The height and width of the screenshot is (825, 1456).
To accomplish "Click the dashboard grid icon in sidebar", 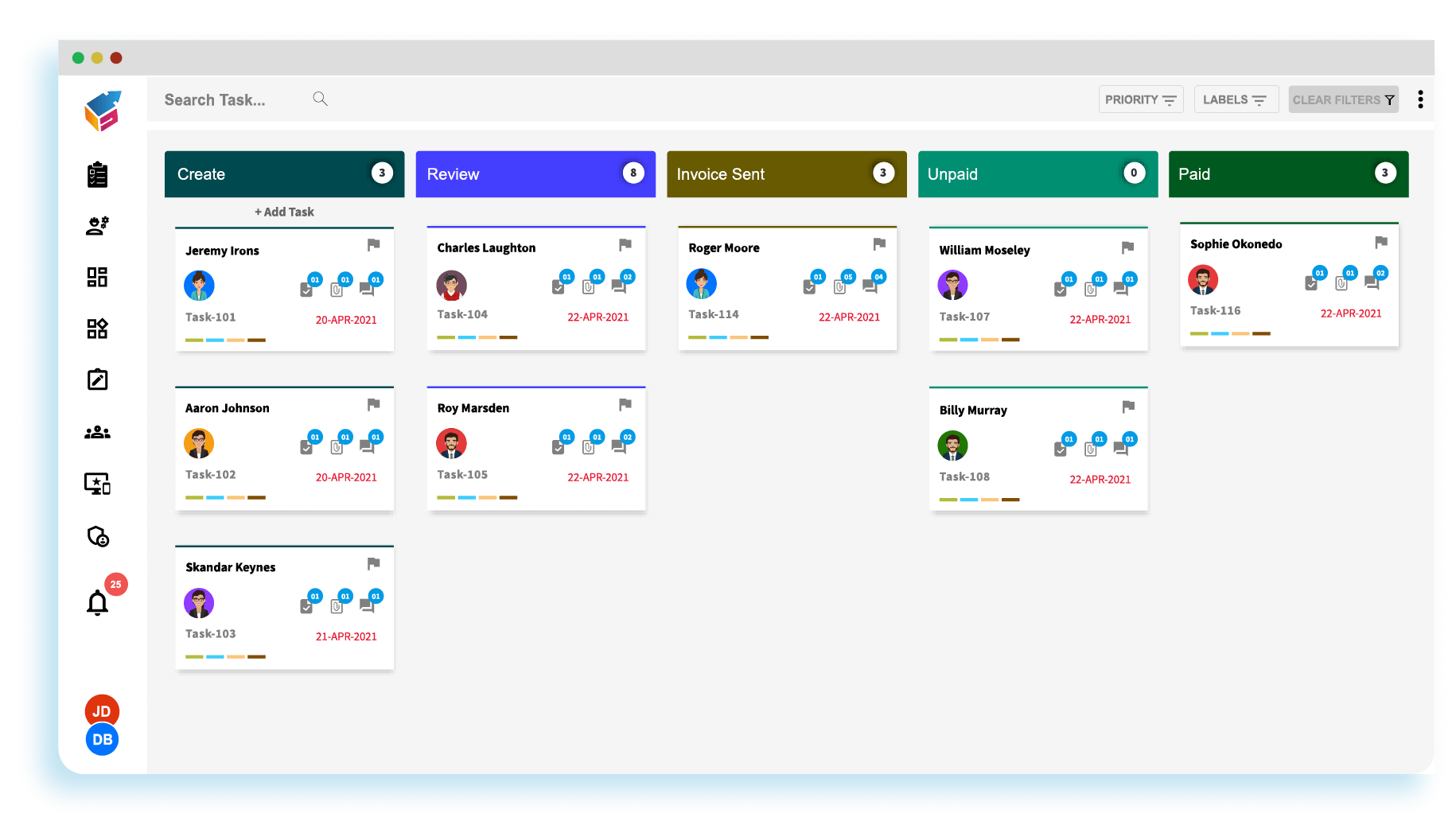I will tap(97, 277).
